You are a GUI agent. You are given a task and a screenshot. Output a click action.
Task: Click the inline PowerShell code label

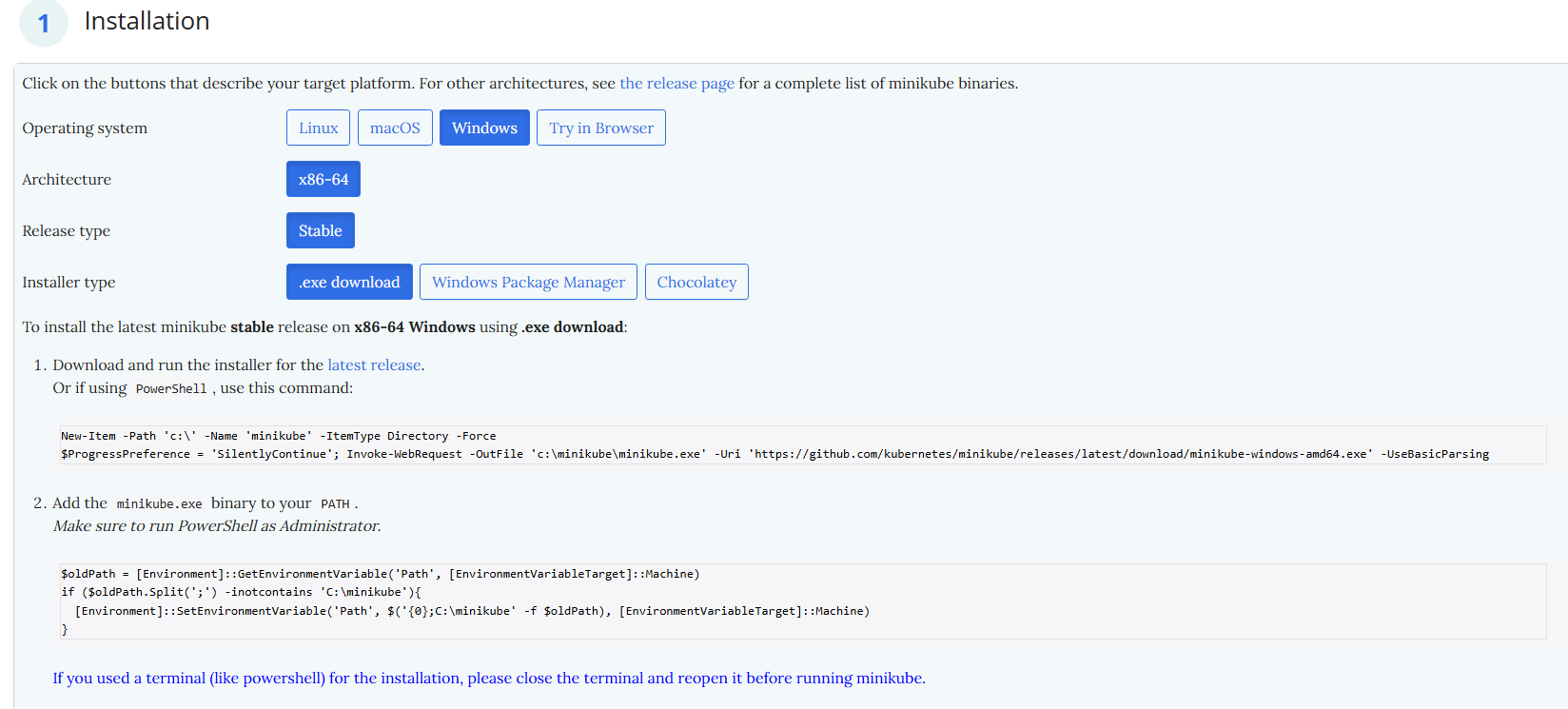coord(170,389)
